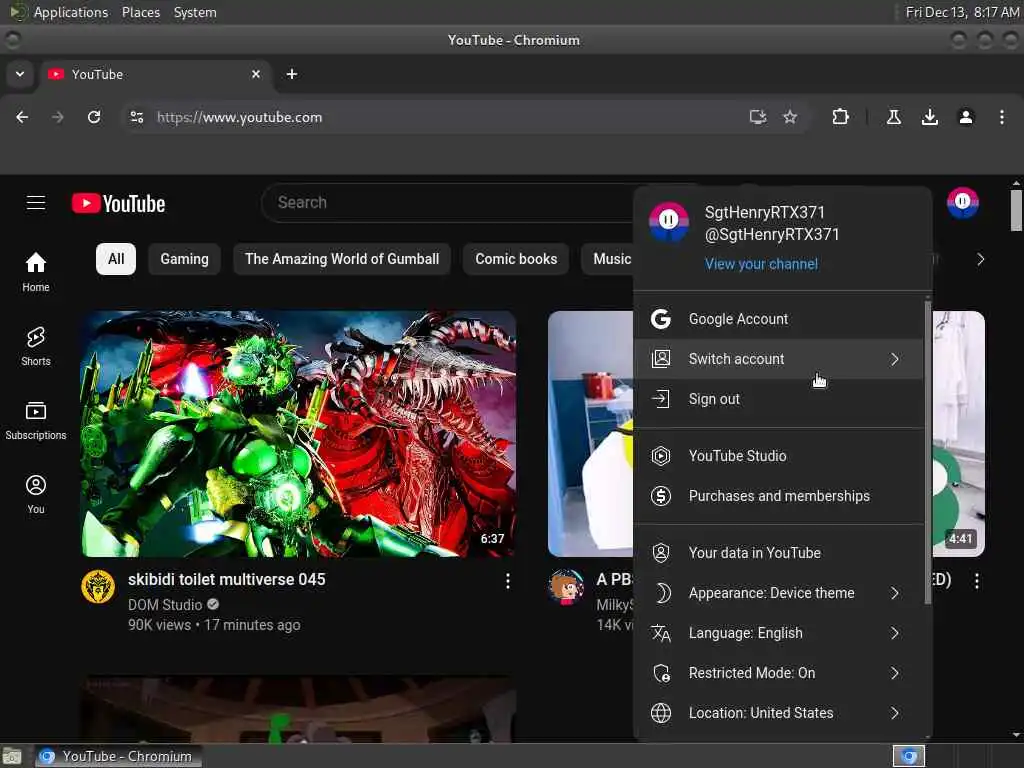The image size is (1024, 768).
Task: Expand Switch account submenu
Action: (778, 359)
